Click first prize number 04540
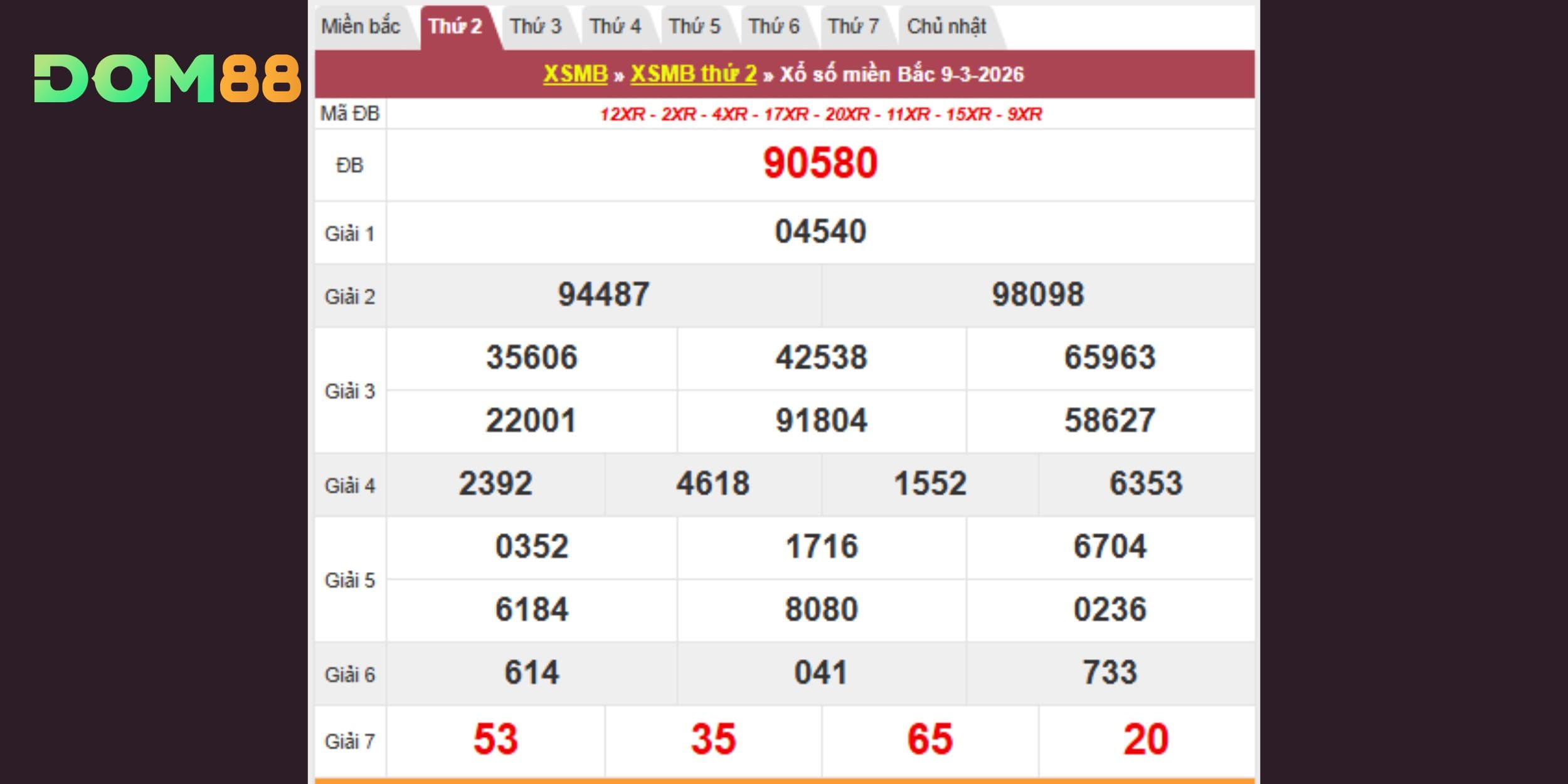The height and width of the screenshot is (784, 1568). (820, 231)
